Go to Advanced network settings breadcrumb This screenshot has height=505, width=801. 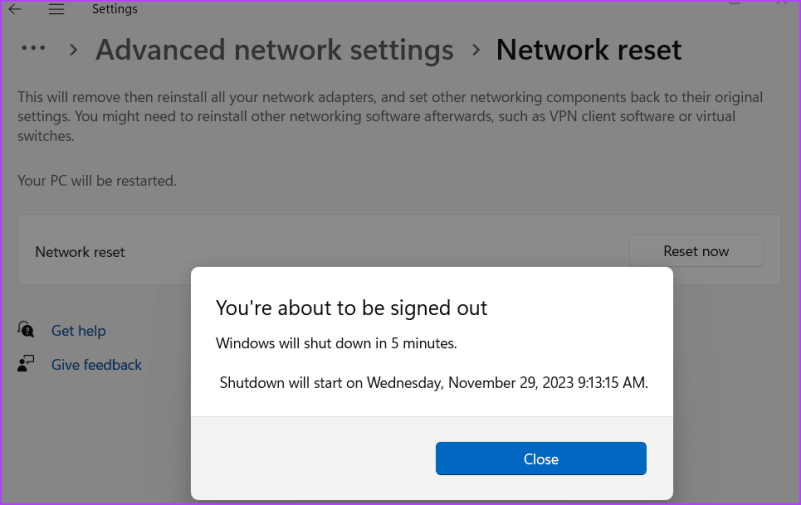274,50
